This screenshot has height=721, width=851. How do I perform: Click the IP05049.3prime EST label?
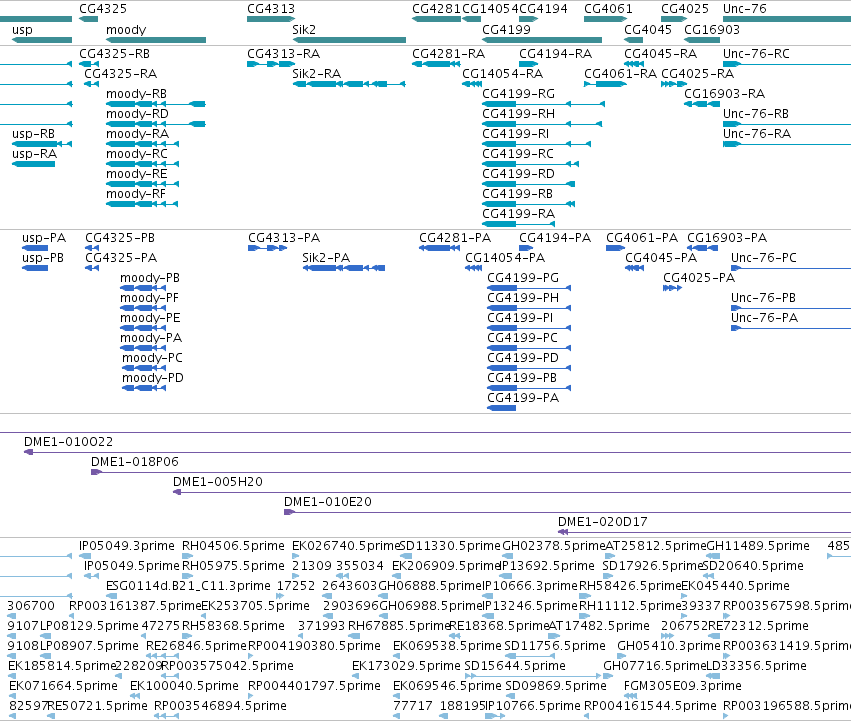(127, 546)
